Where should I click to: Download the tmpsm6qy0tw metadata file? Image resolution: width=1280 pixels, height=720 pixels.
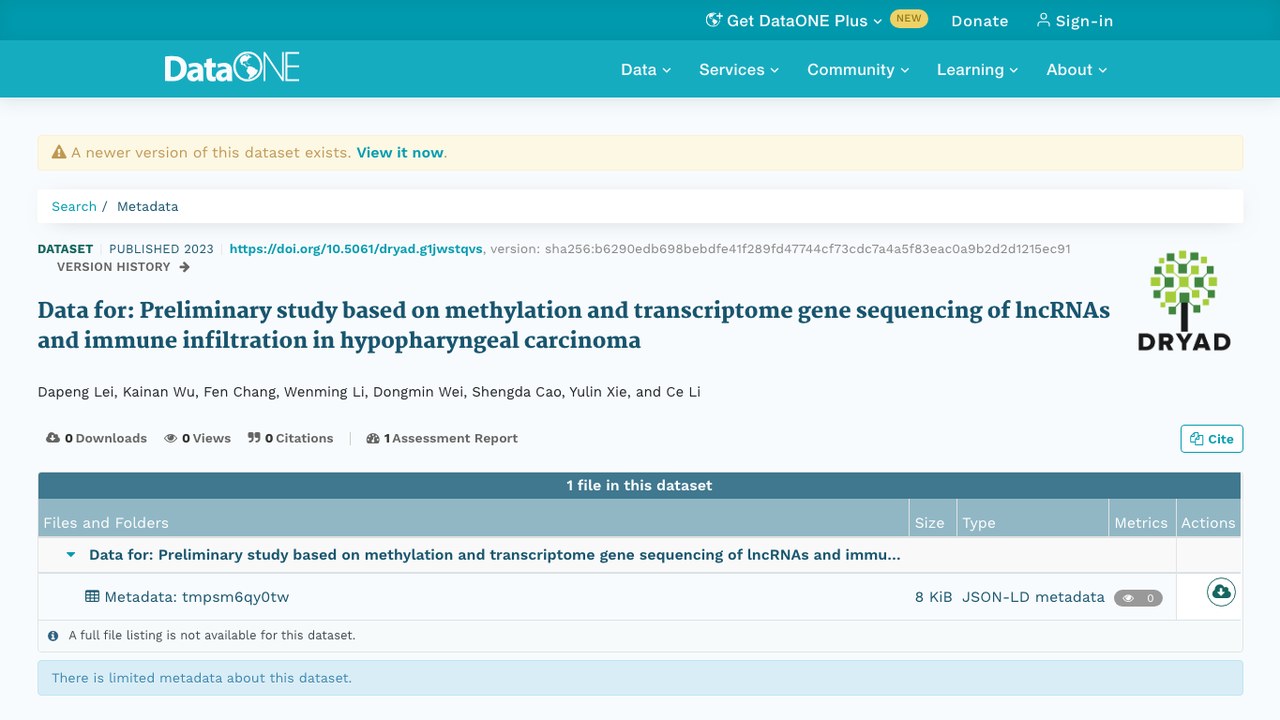(1221, 593)
